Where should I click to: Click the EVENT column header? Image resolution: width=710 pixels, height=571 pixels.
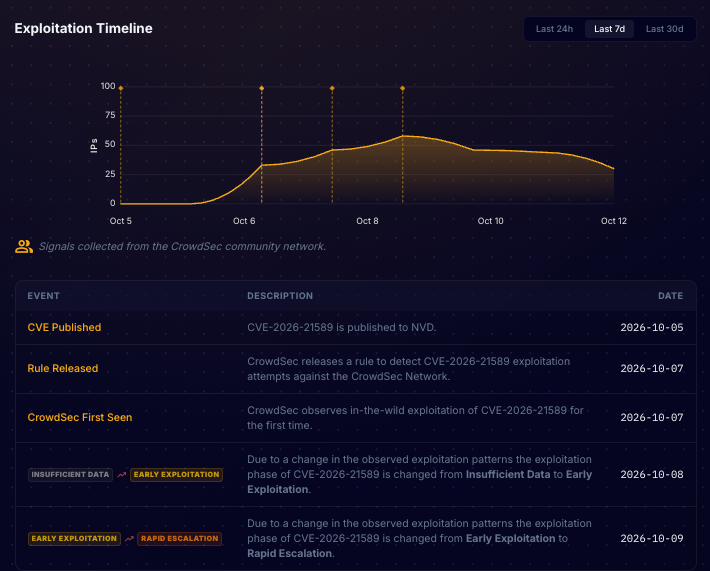pyautogui.click(x=43, y=296)
